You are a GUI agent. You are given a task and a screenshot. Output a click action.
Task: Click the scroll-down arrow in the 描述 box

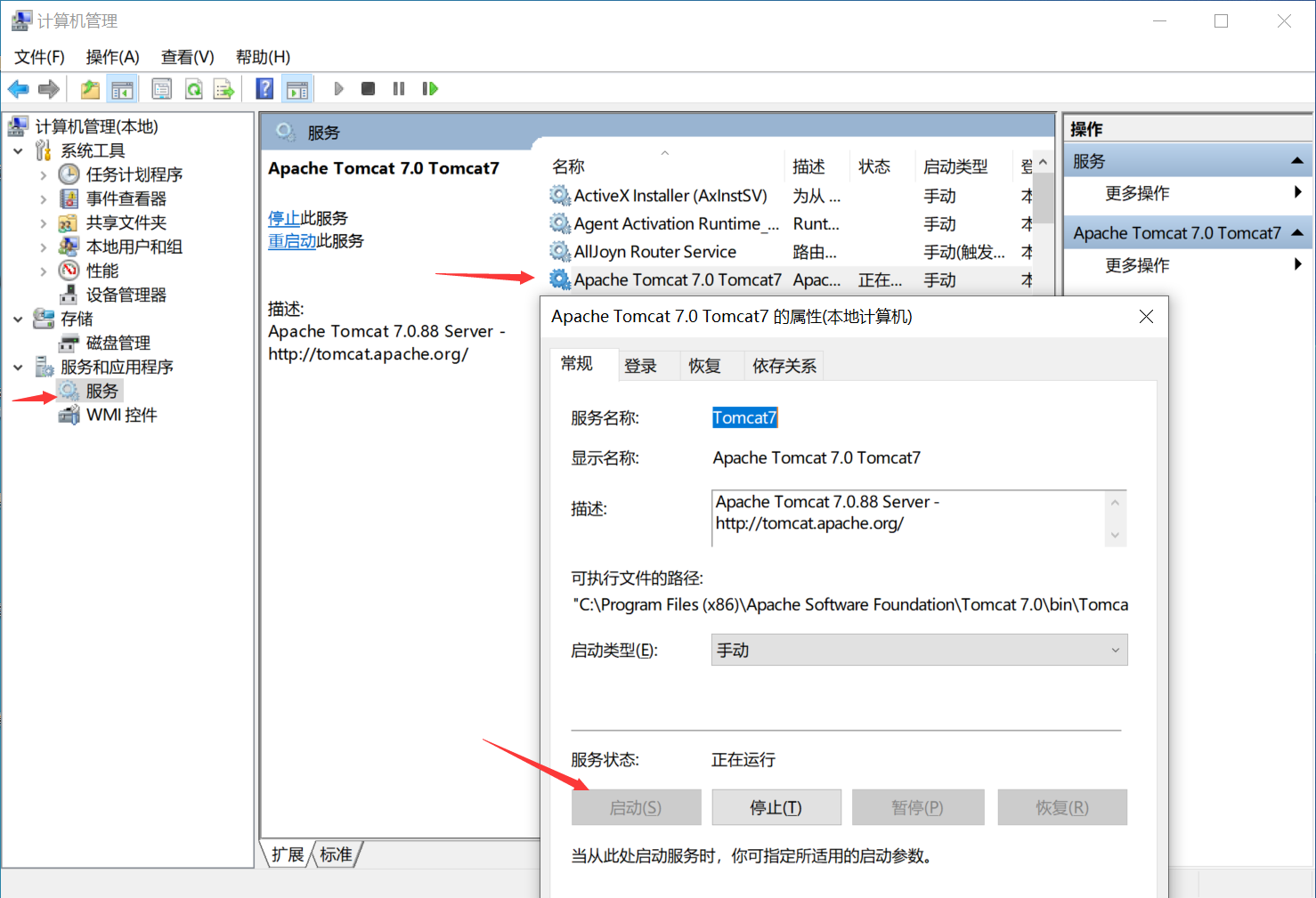(x=1115, y=535)
